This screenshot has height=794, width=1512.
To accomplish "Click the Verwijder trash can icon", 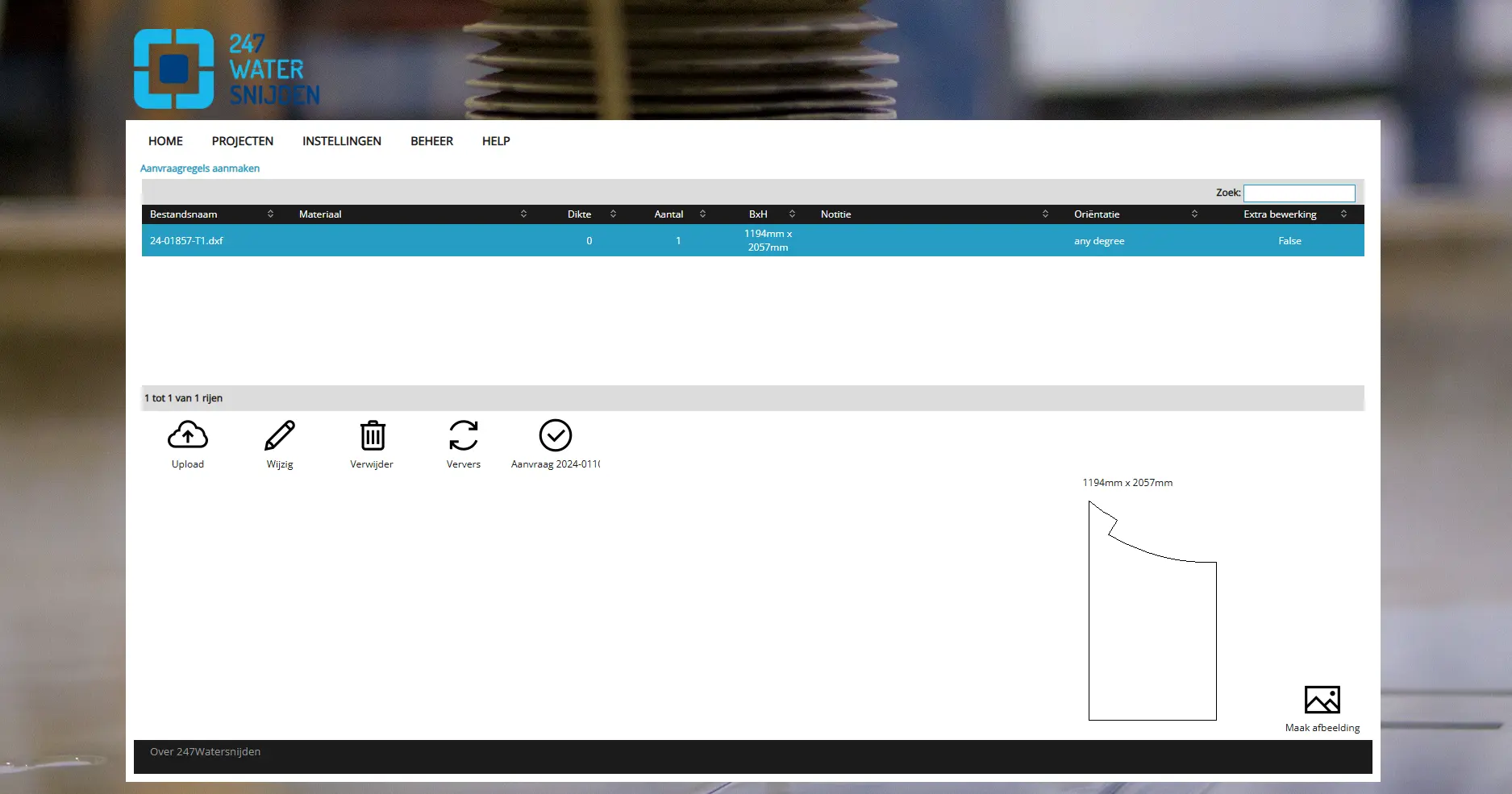I will click(373, 435).
